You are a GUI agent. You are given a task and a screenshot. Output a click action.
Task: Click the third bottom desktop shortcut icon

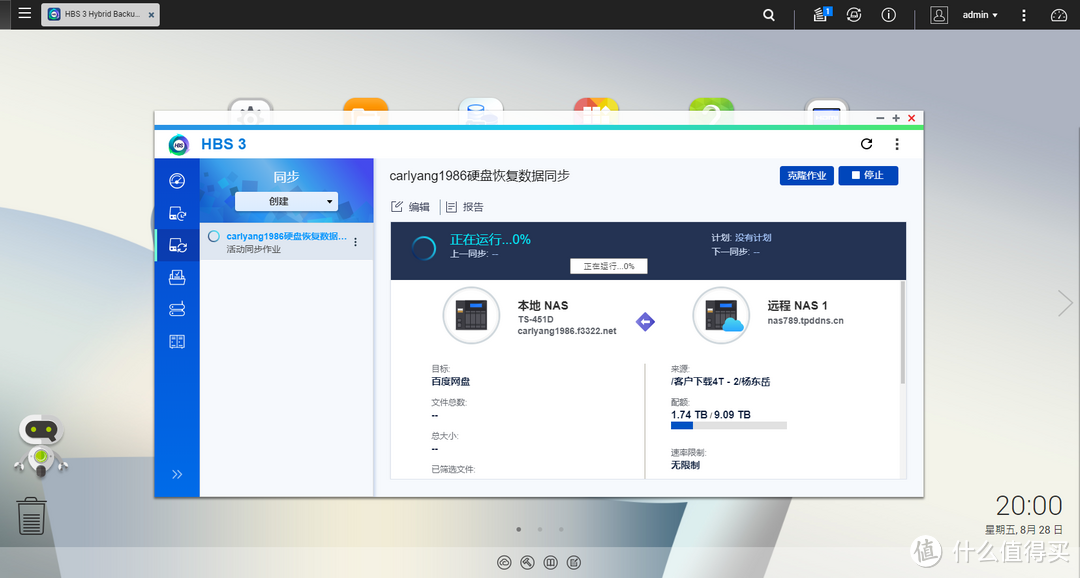(x=550, y=563)
